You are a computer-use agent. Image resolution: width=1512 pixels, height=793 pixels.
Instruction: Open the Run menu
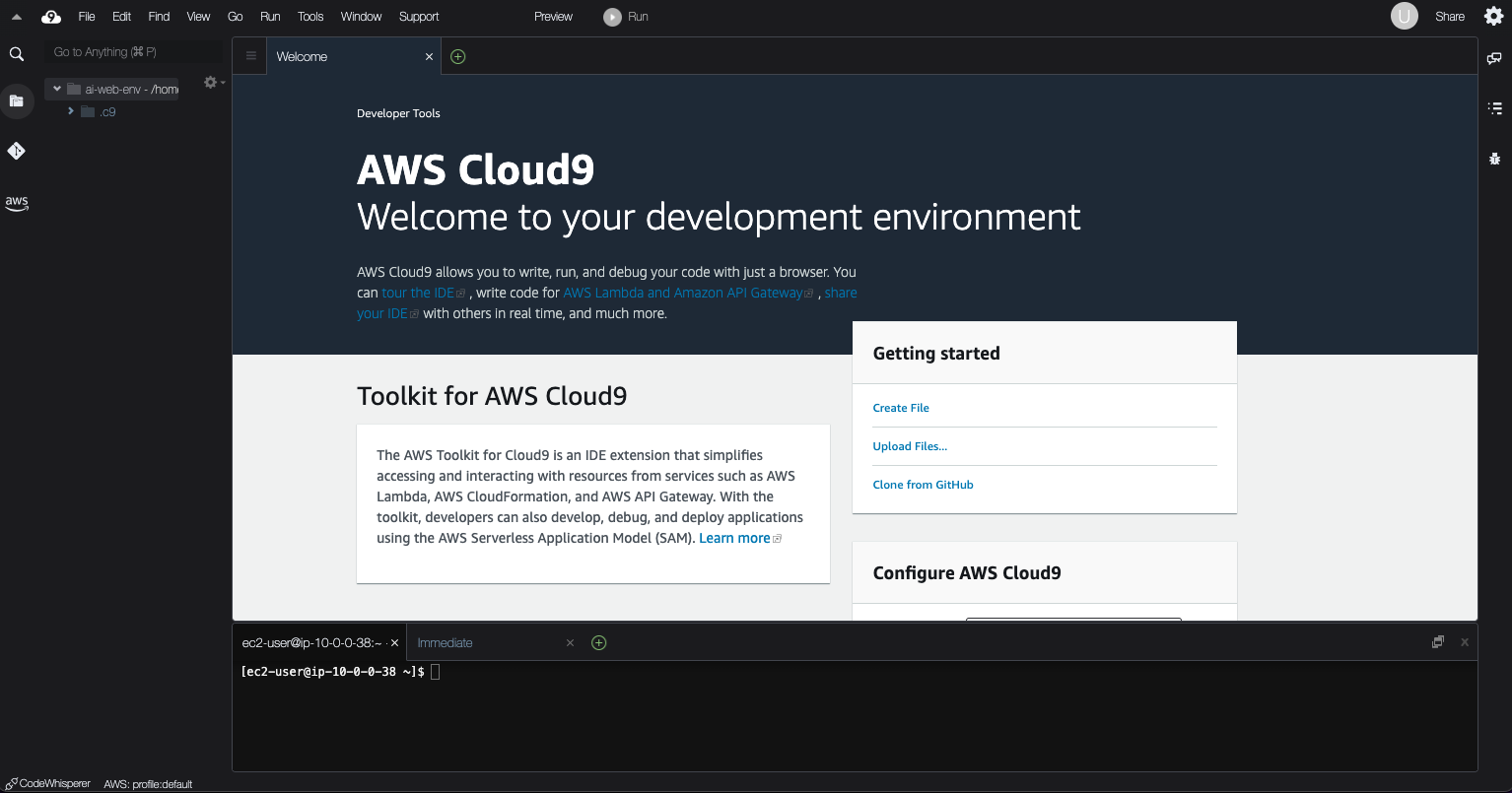270,17
